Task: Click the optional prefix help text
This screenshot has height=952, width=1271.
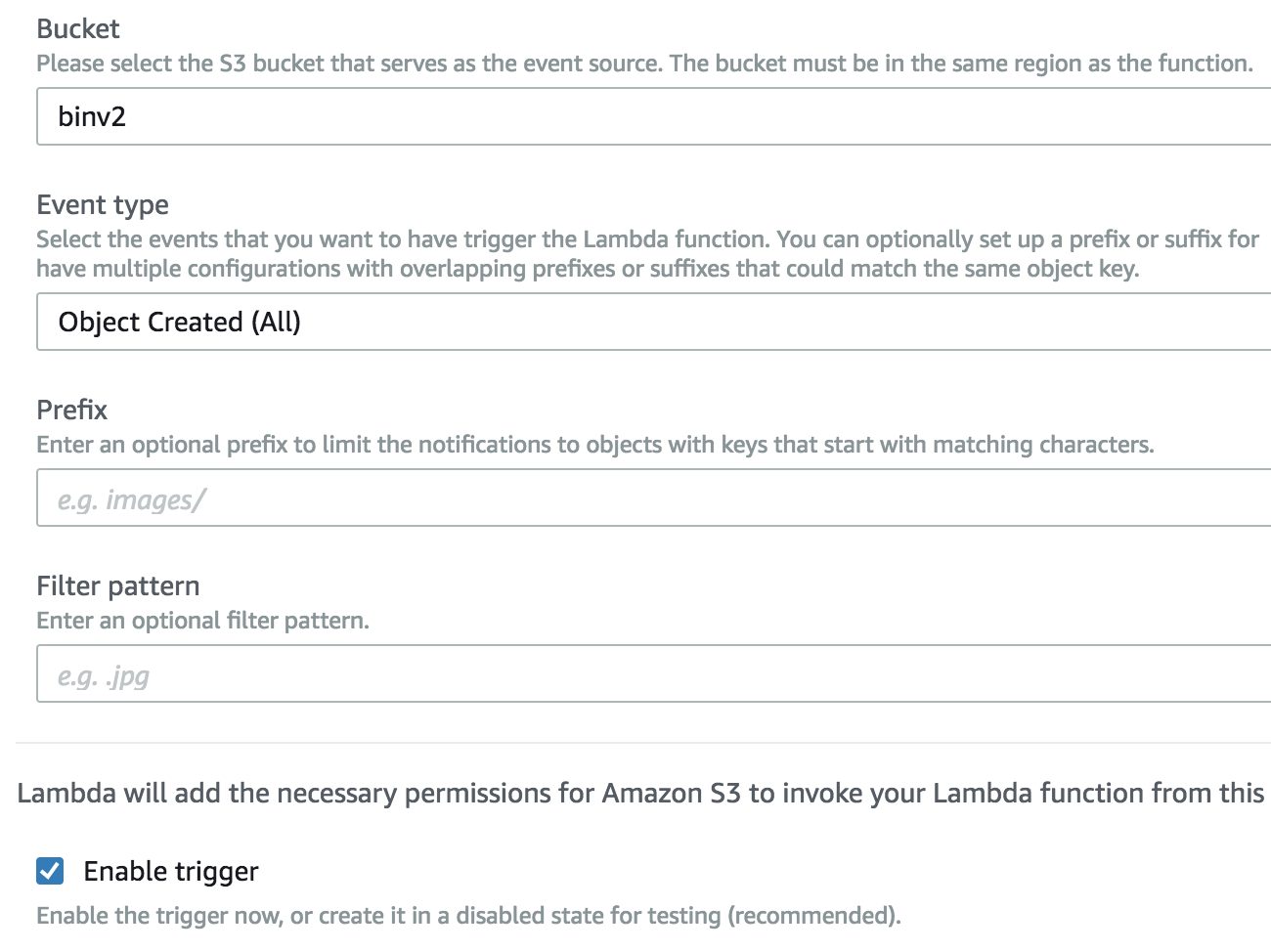Action: (595, 445)
